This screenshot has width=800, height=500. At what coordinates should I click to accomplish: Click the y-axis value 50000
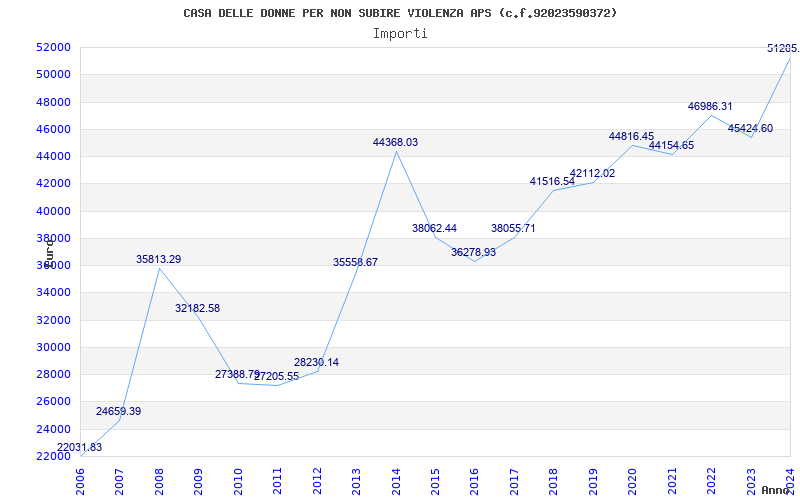(x=53, y=74)
